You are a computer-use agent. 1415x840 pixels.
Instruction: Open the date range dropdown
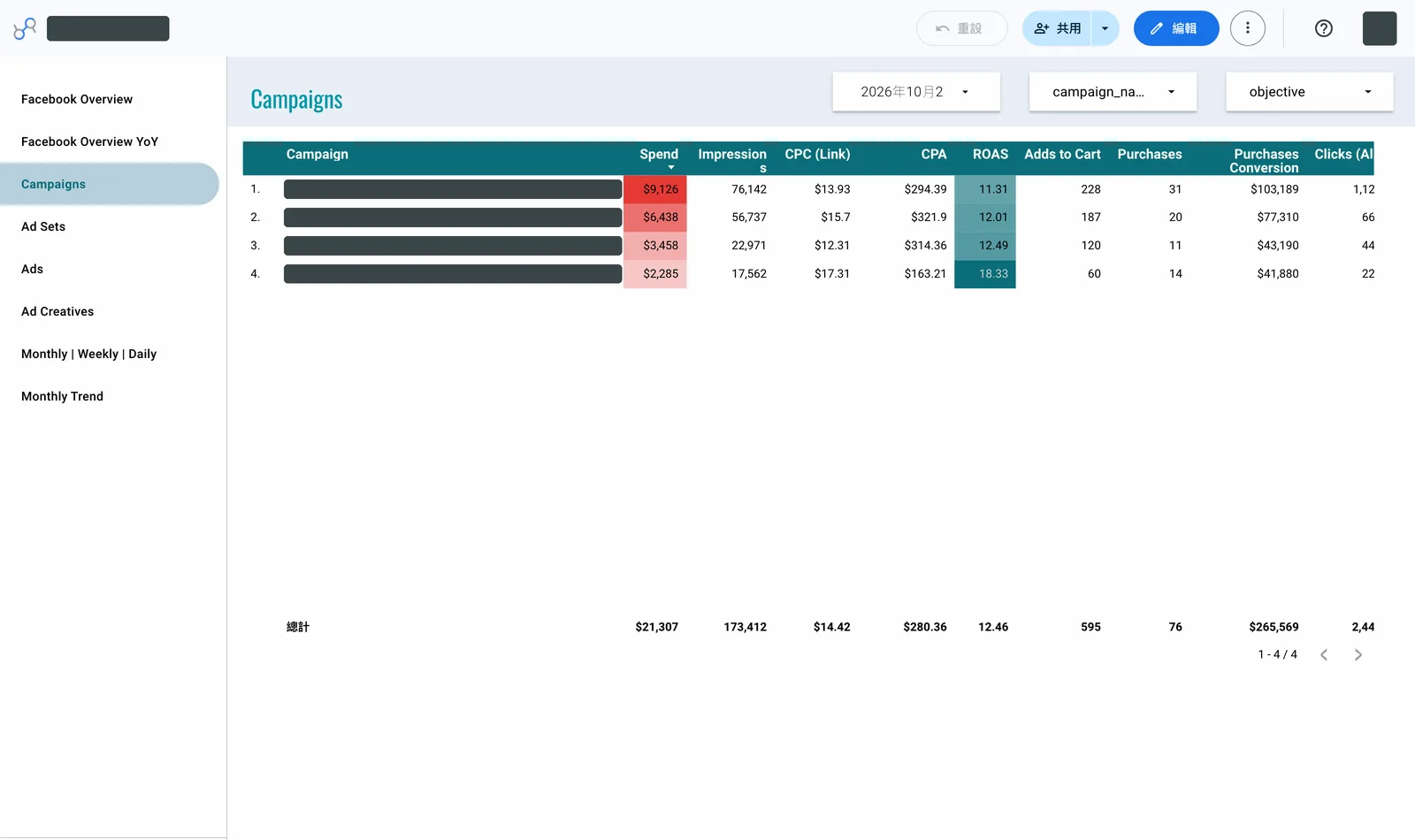[915, 92]
